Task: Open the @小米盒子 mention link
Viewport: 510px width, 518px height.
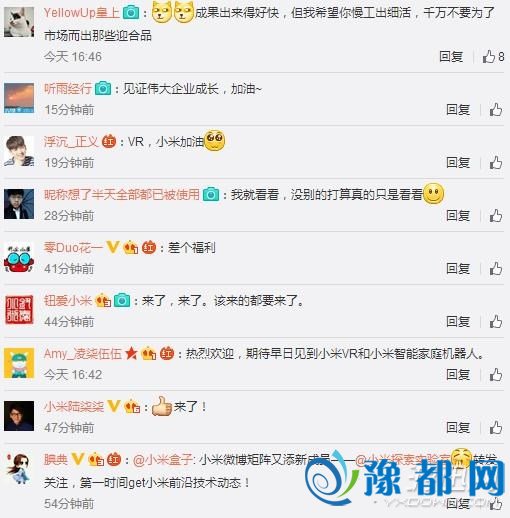Action: pyautogui.click(x=163, y=460)
